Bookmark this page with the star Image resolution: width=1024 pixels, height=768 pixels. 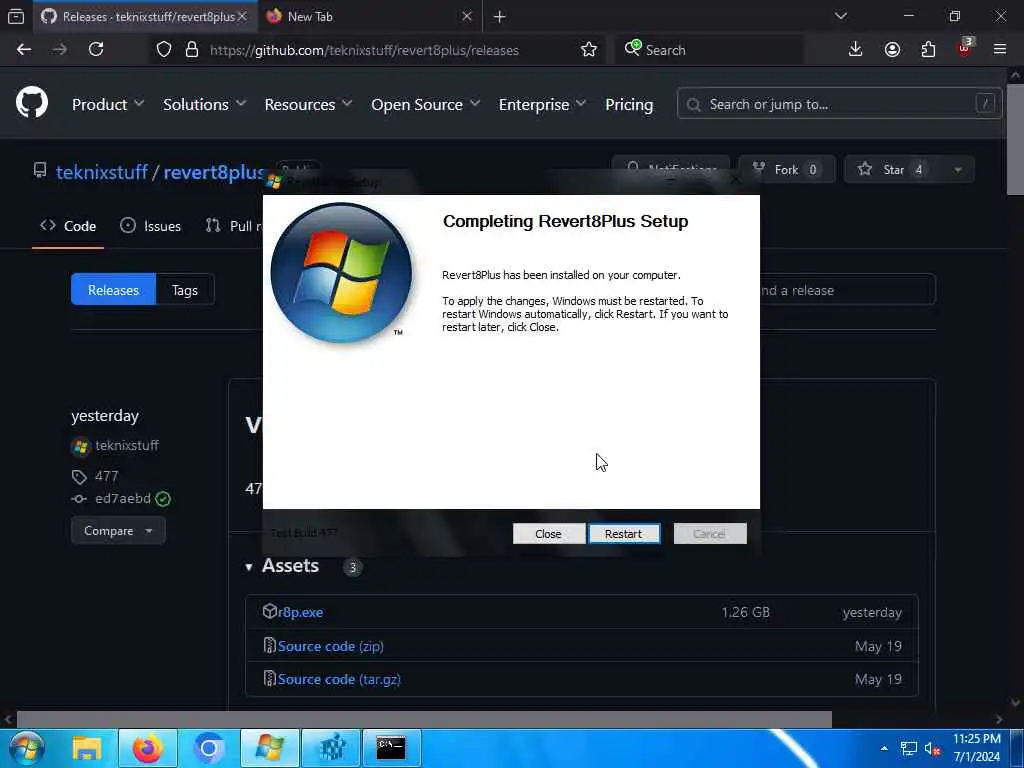(x=588, y=50)
